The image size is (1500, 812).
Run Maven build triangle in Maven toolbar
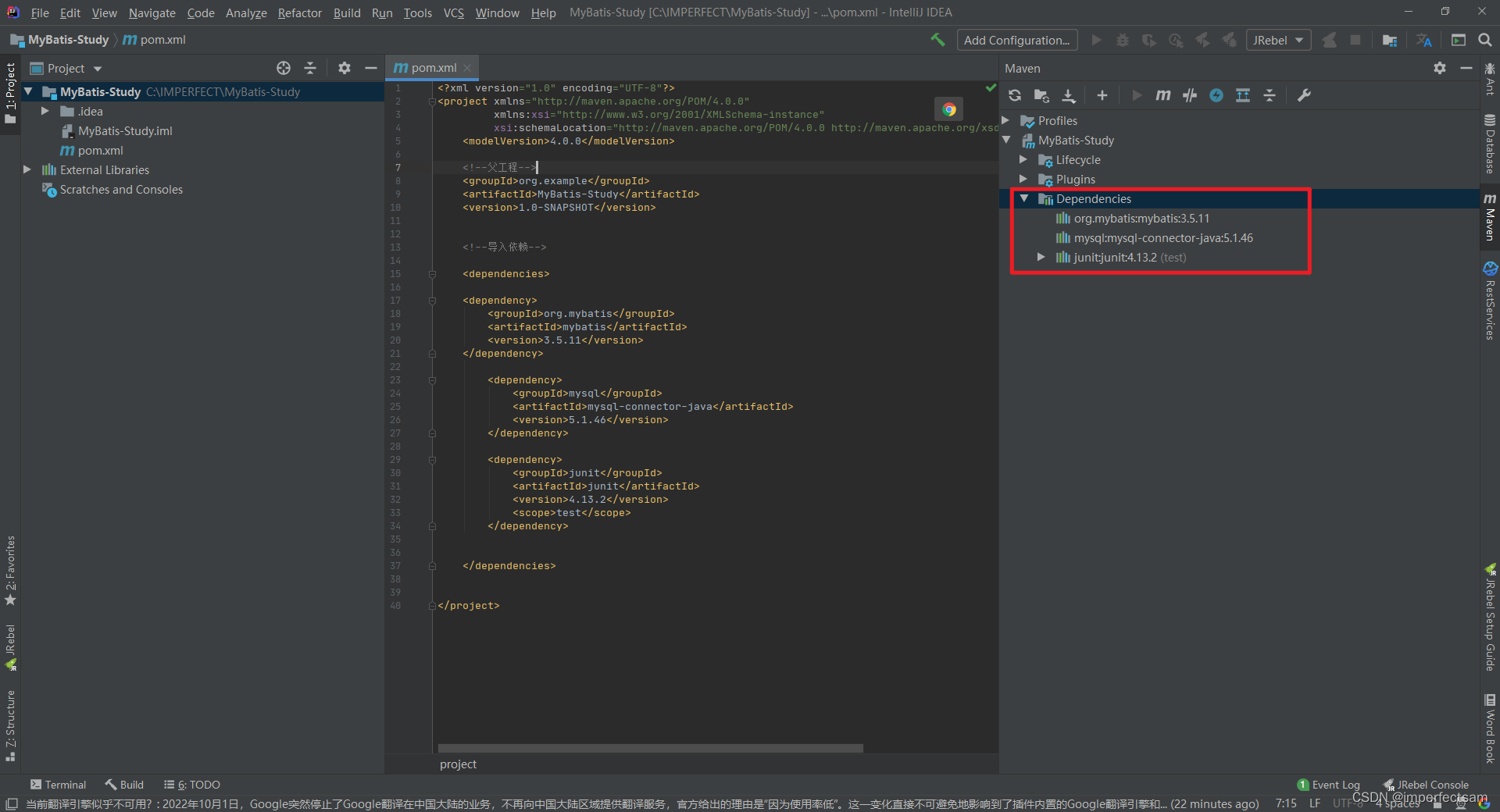point(1137,95)
